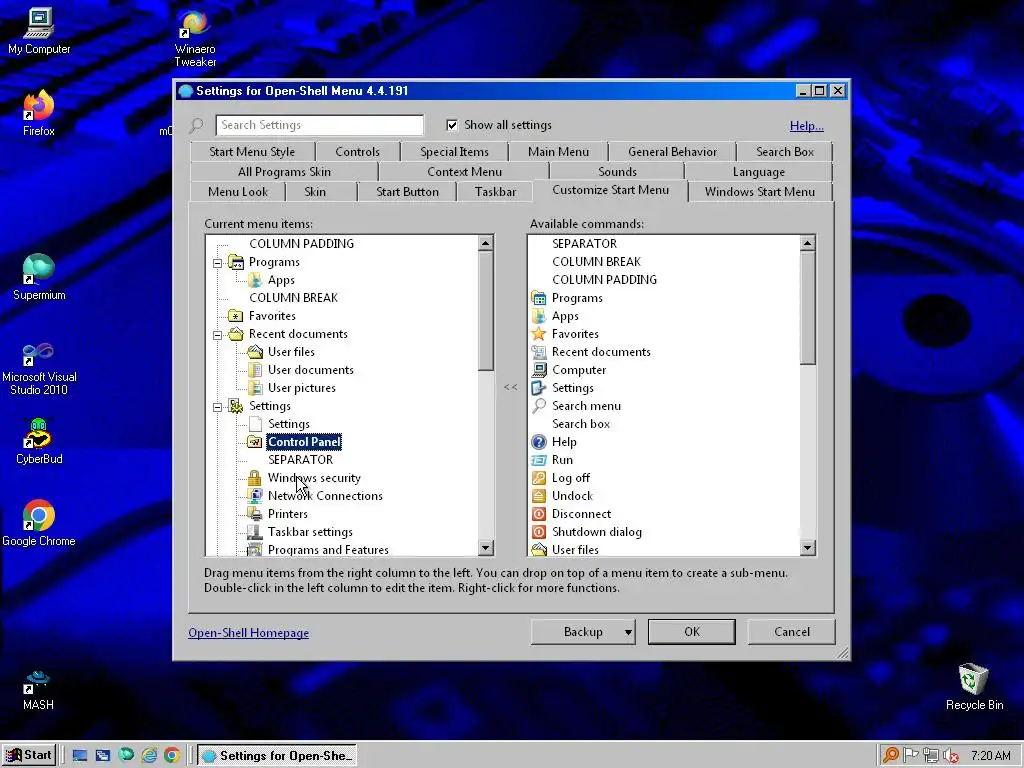This screenshot has width=1024, height=768.
Task: Click the down arrow of the left list scrollbar
Action: 485,547
